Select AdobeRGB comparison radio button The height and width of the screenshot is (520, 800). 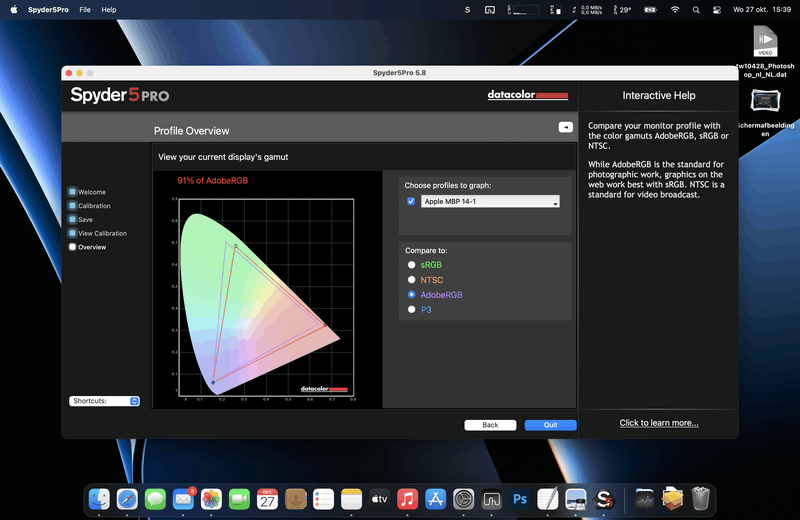pyautogui.click(x=411, y=294)
